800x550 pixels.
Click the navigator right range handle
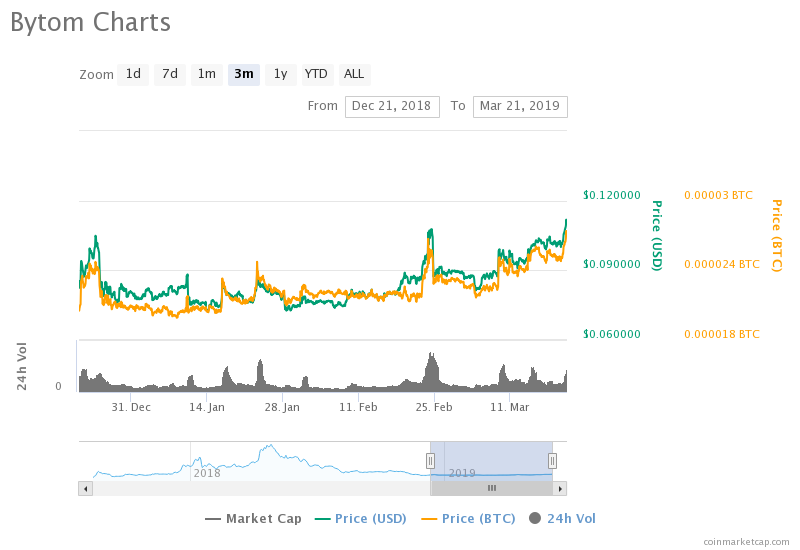553,461
